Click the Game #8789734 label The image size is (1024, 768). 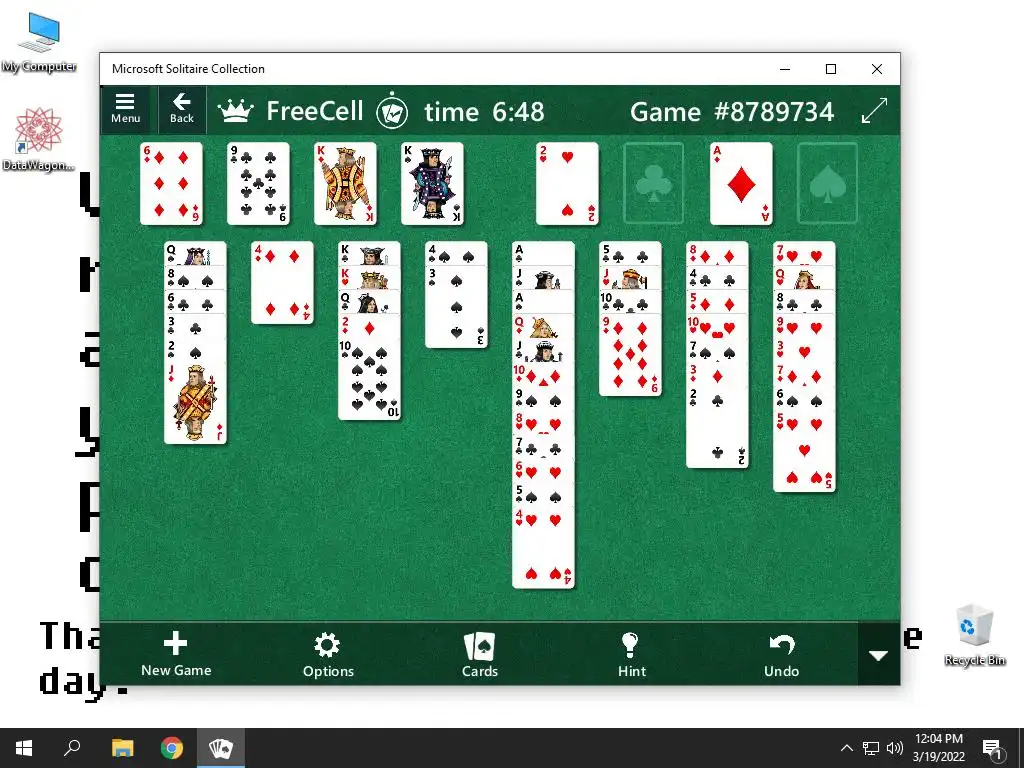point(732,112)
